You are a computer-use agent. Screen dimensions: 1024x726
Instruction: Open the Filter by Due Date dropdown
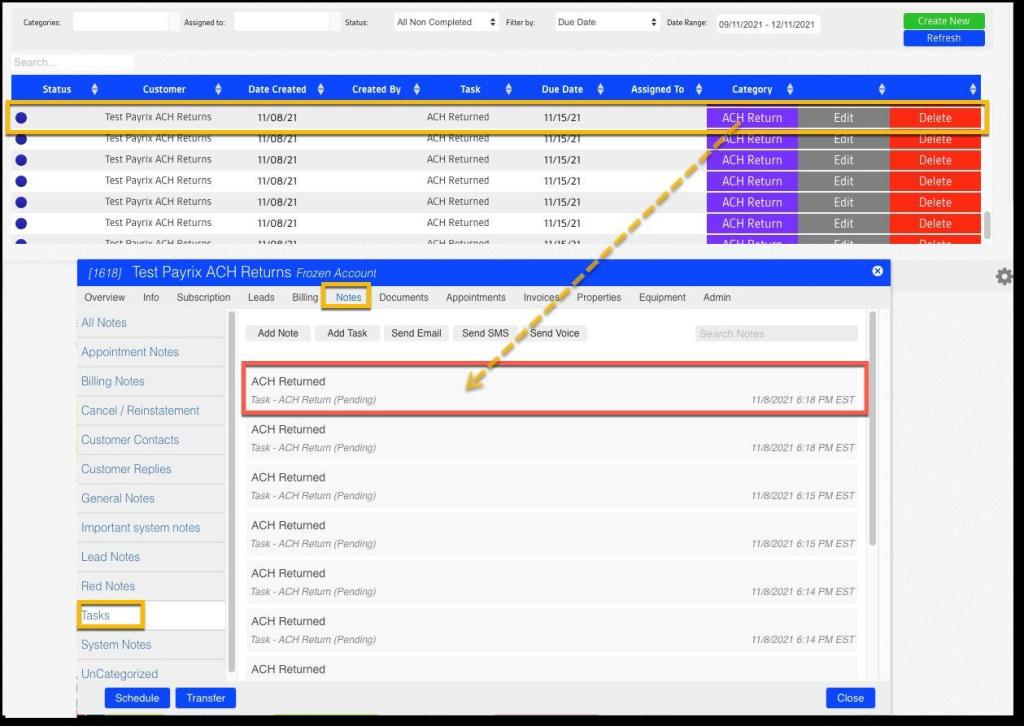[x=606, y=22]
